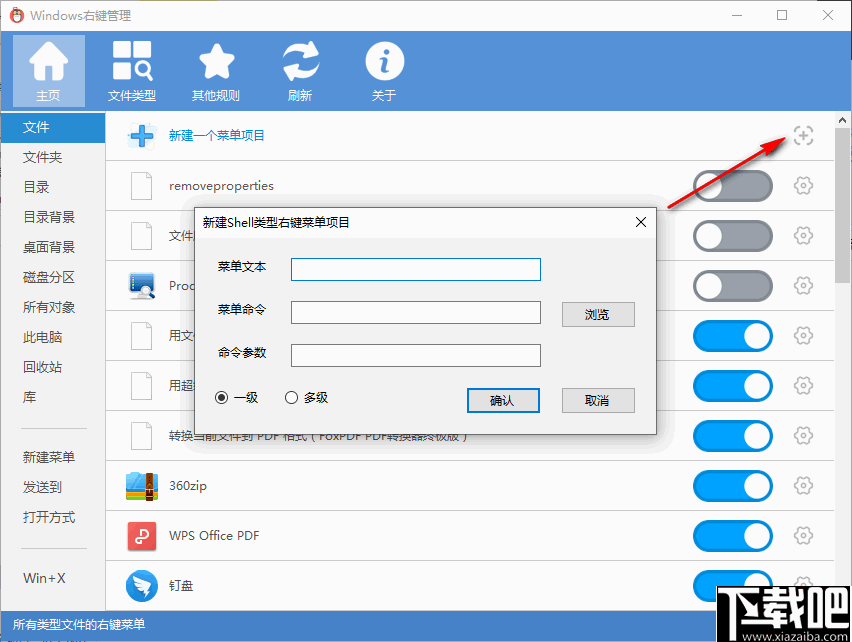852x642 pixels.
Task: Click the 钉盘 app icon in the list
Action: (x=141, y=586)
